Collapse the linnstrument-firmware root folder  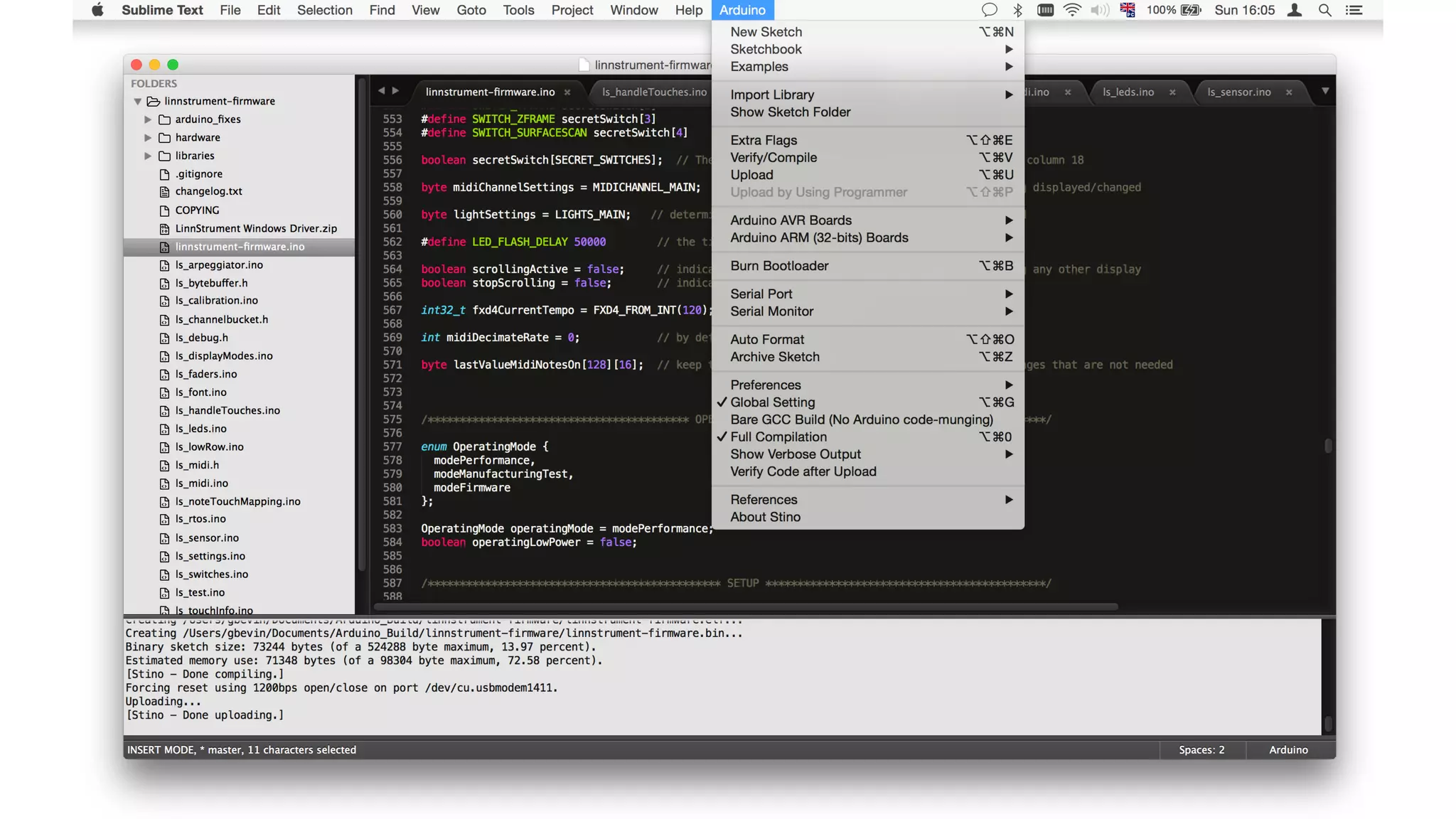coord(138,102)
